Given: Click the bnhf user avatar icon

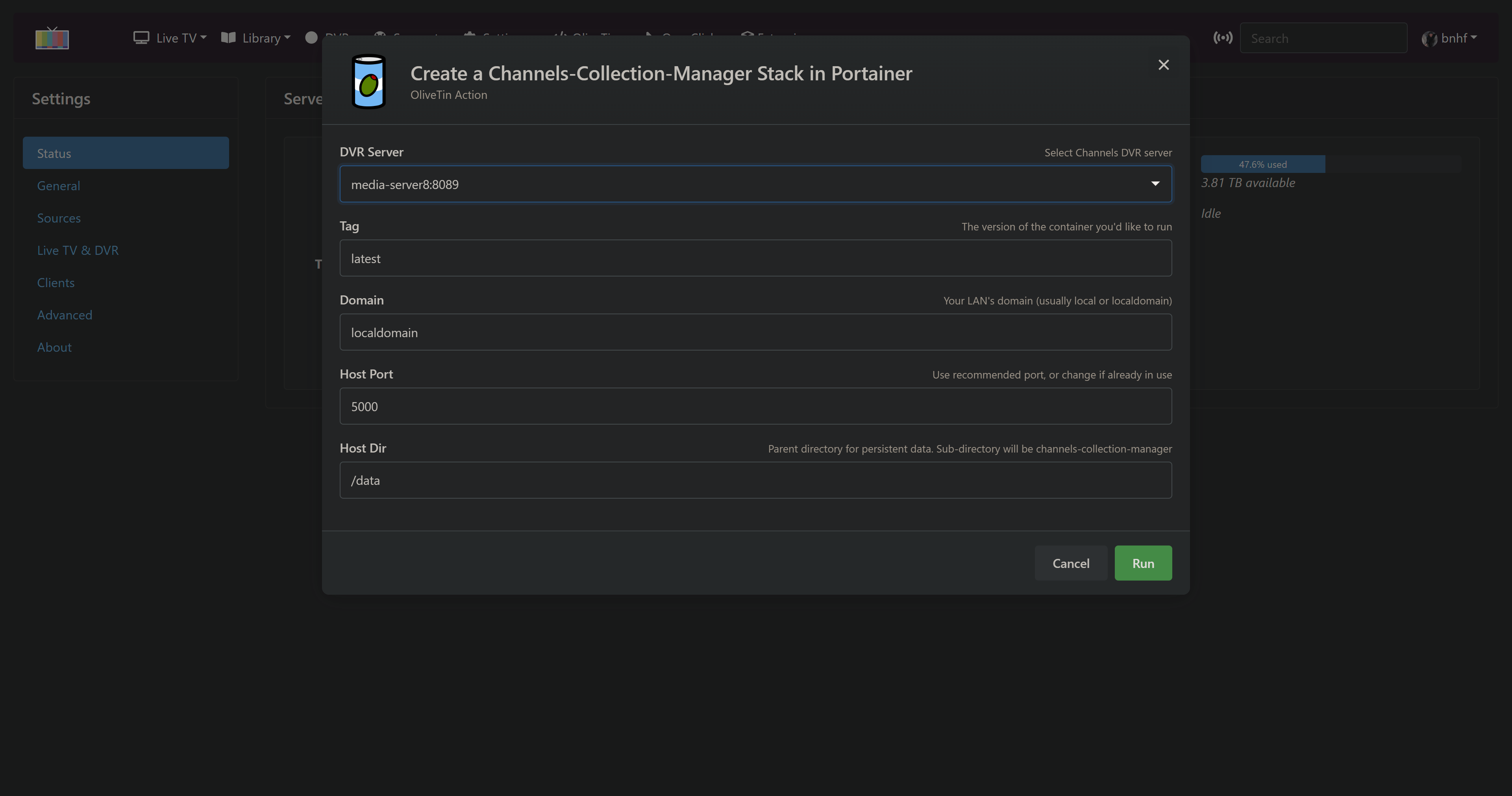Looking at the screenshot, I should (1429, 39).
